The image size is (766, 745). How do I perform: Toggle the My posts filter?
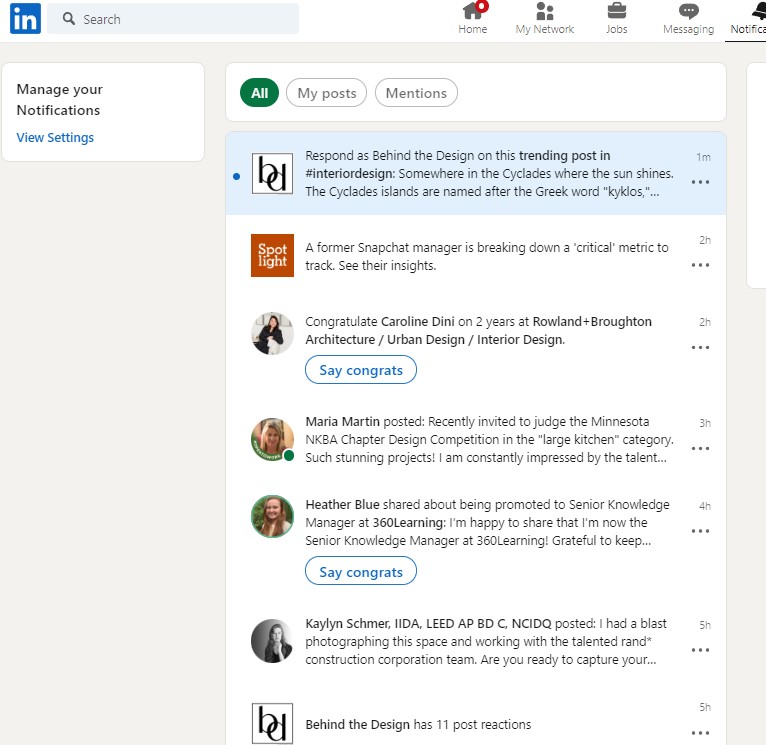pyautogui.click(x=327, y=93)
